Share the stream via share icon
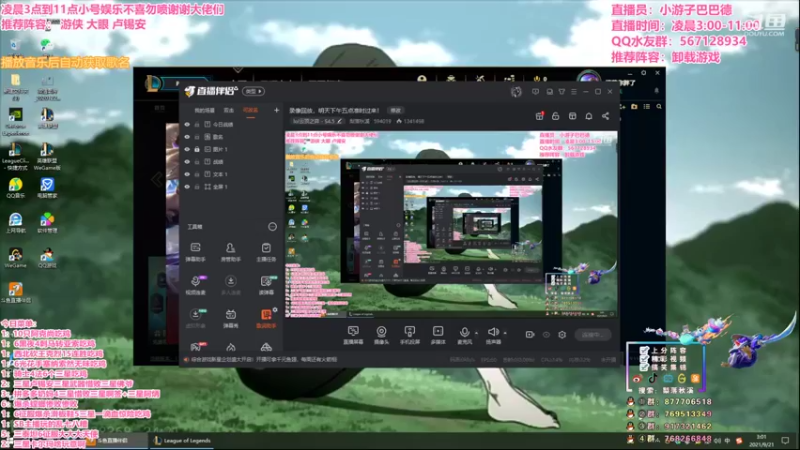This screenshot has height=450, width=800. point(606,116)
